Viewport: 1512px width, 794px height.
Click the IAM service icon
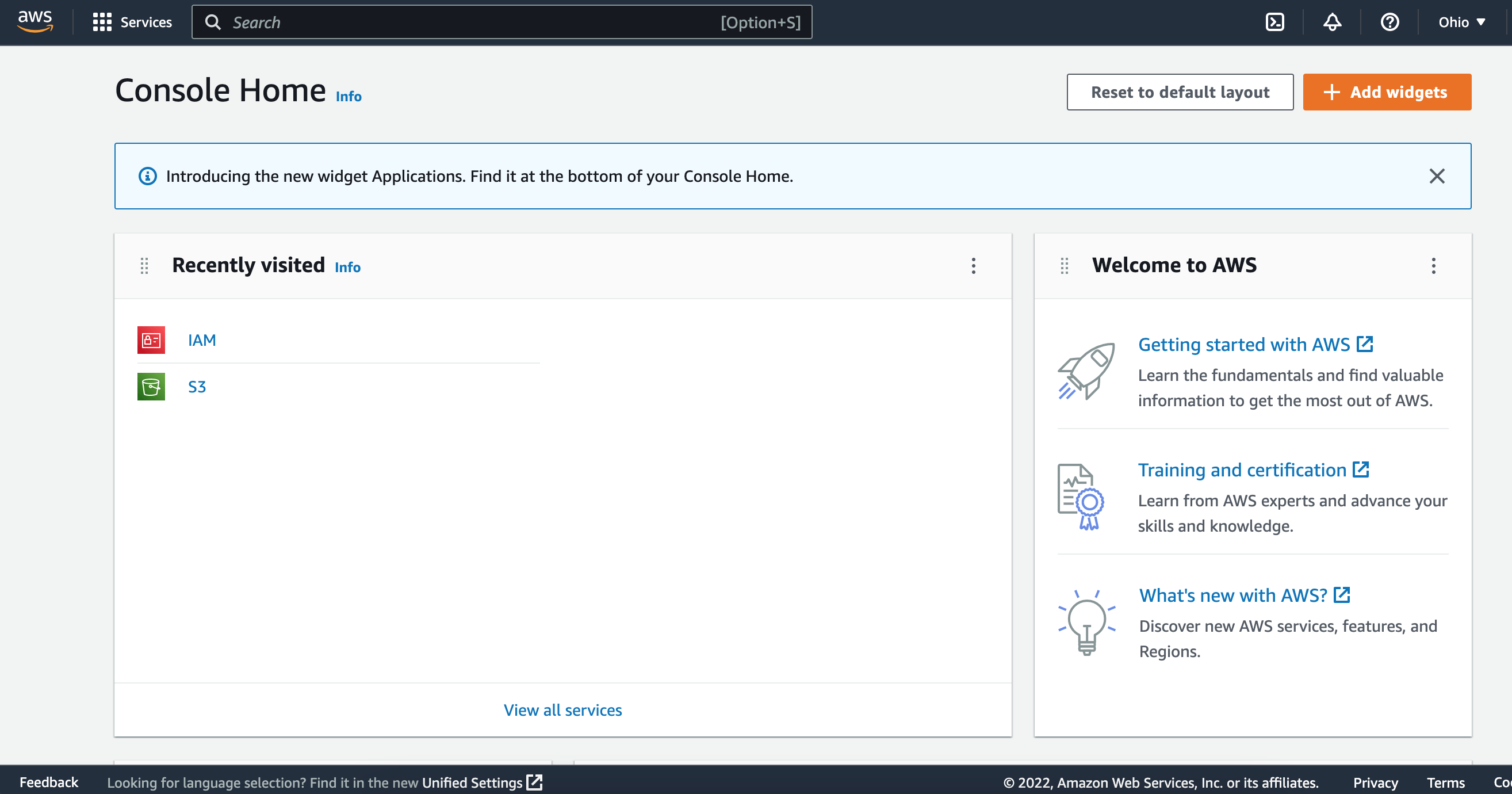click(151, 340)
